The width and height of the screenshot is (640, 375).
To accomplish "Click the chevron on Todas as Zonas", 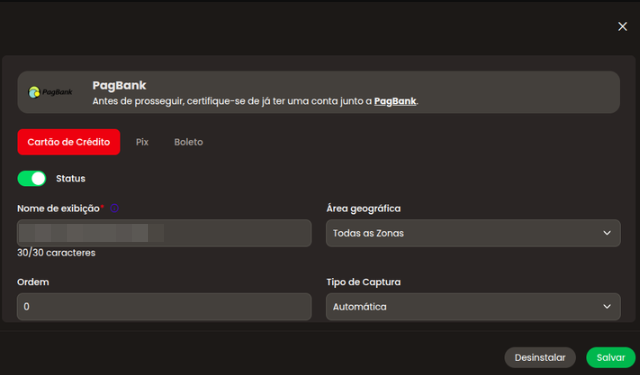I will (607, 233).
